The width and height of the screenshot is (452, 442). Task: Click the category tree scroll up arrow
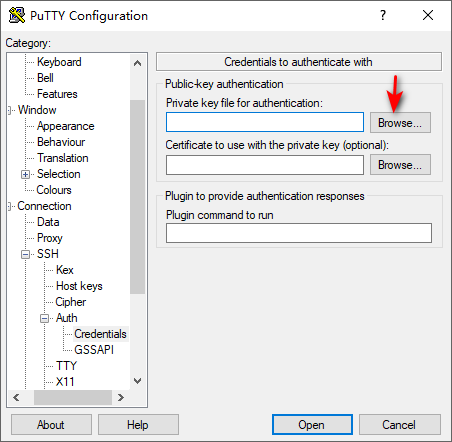point(137,63)
